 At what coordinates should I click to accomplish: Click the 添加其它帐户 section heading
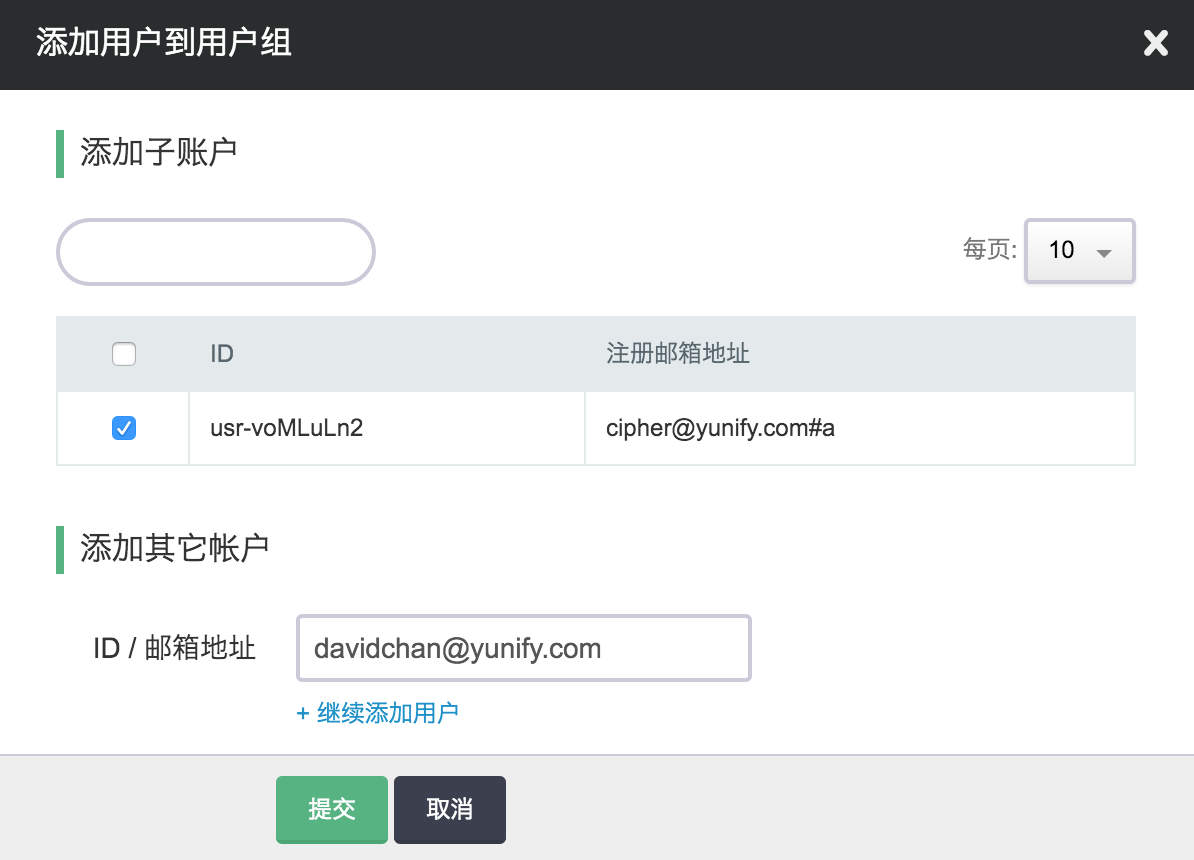click(x=174, y=548)
